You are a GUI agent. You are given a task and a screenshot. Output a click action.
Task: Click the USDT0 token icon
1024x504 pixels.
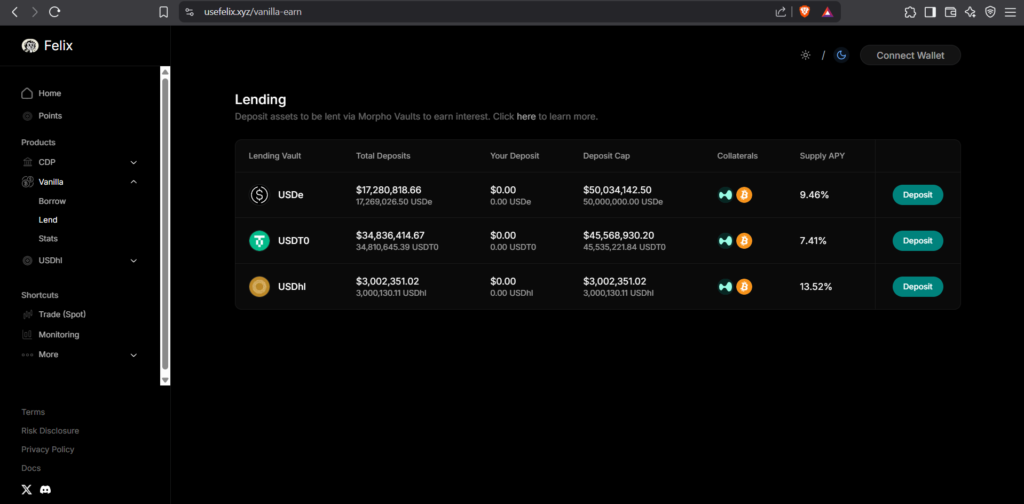tap(259, 240)
